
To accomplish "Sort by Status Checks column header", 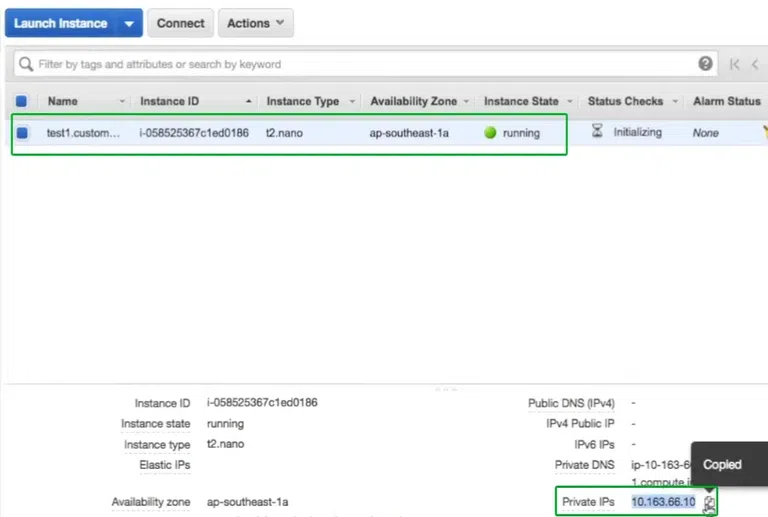I will click(625, 101).
